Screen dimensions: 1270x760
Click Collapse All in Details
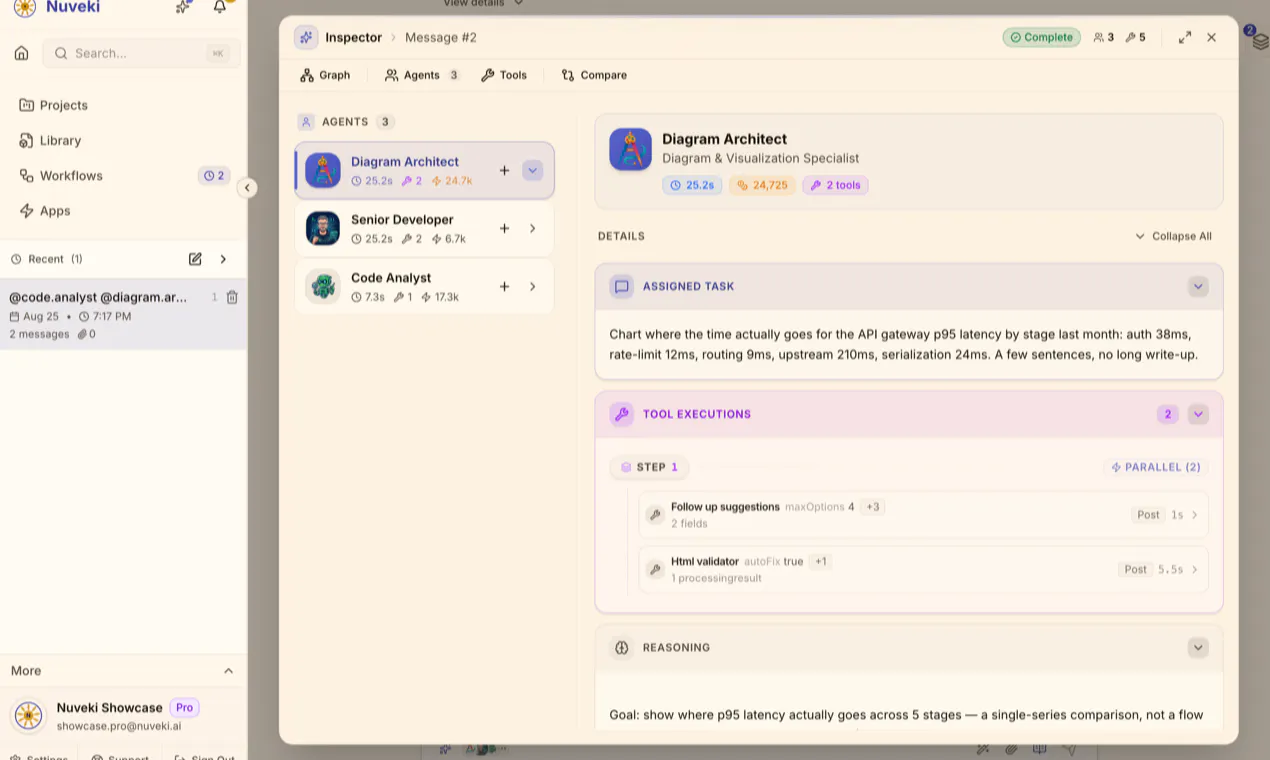coord(1173,237)
